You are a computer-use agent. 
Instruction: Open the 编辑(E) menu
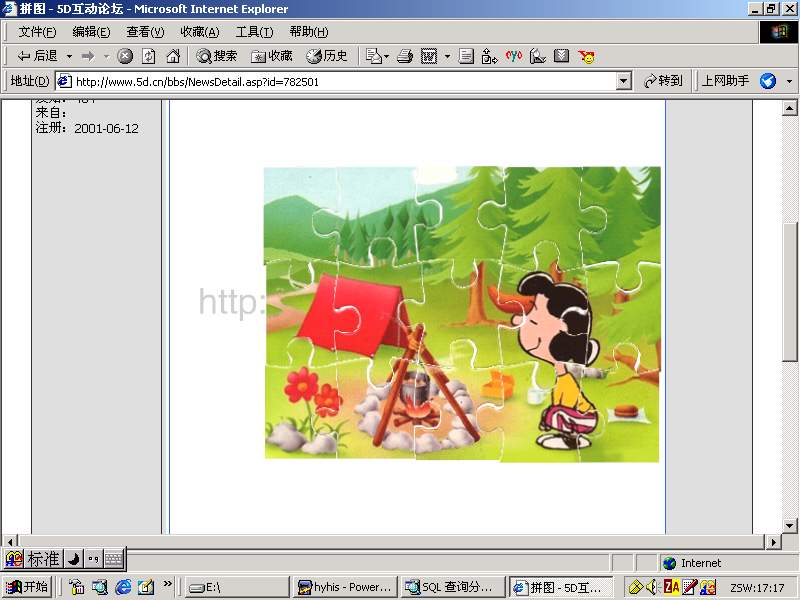click(x=91, y=32)
